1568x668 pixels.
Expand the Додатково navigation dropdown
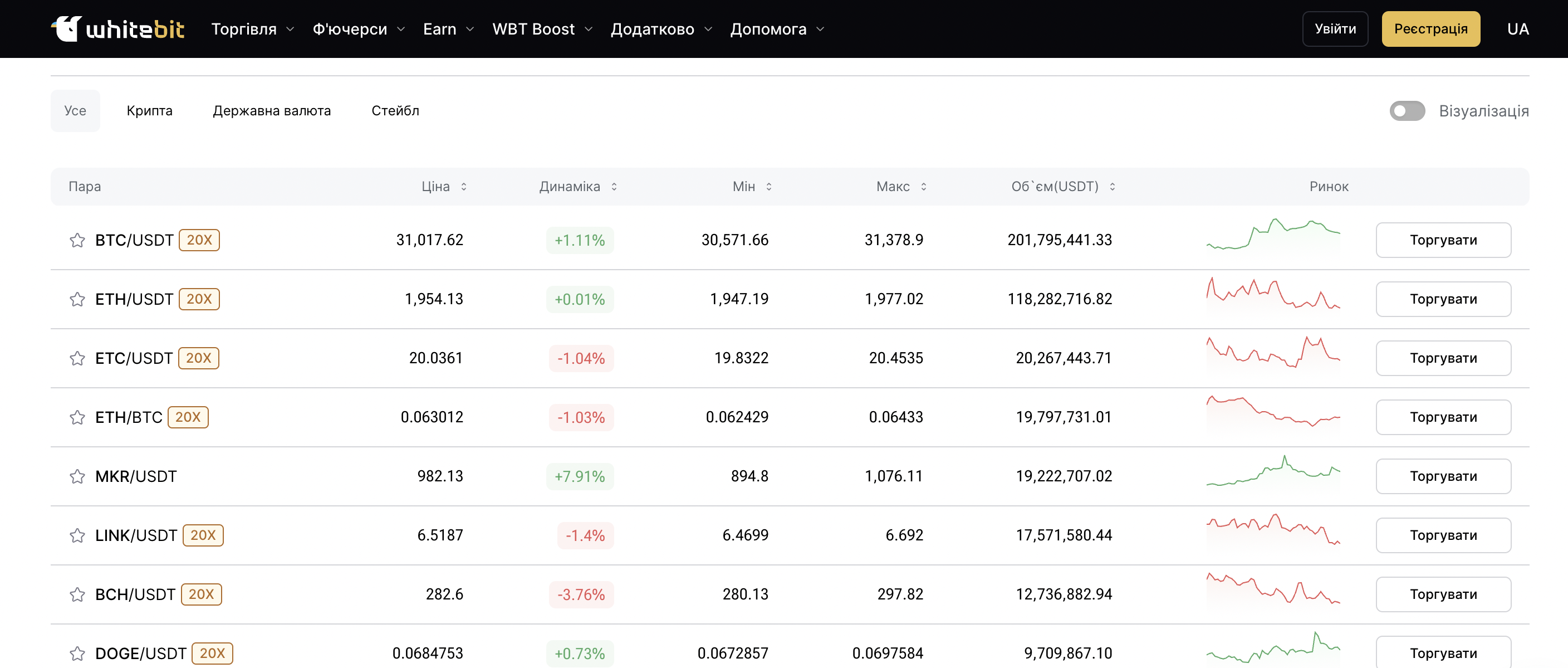pyautogui.click(x=660, y=29)
